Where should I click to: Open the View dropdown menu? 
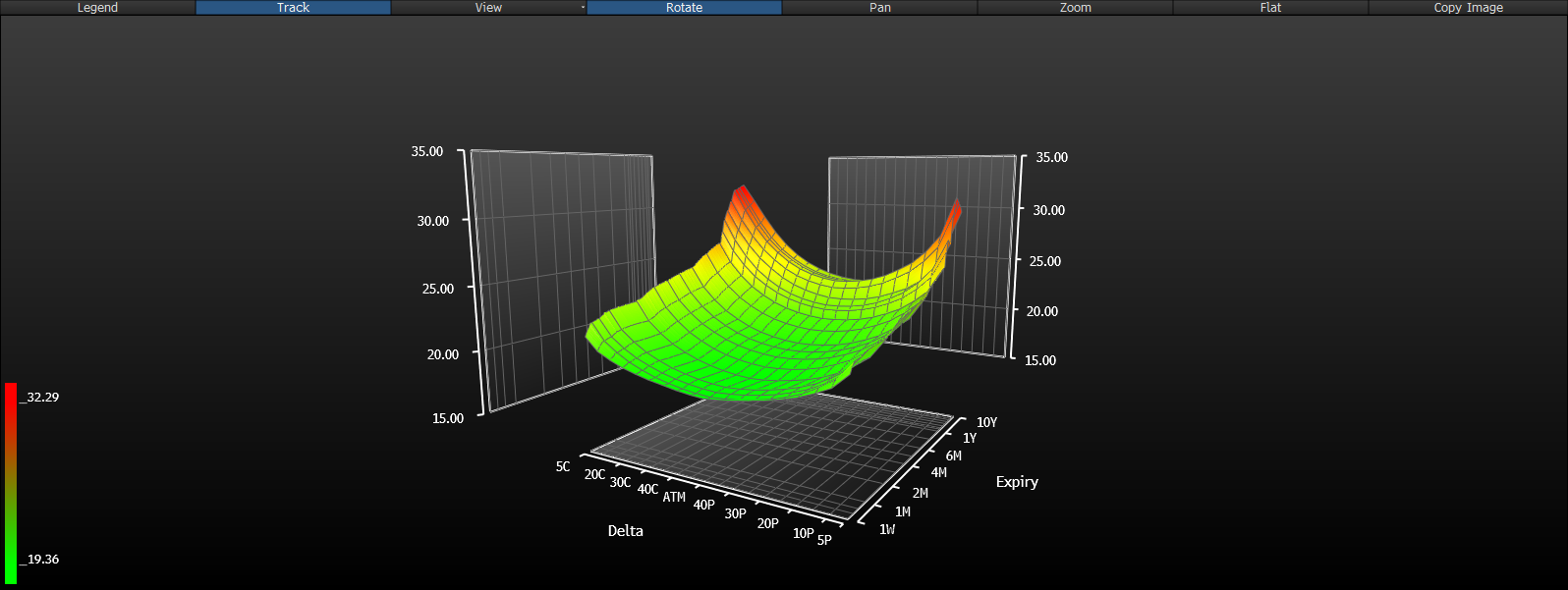click(x=488, y=7)
